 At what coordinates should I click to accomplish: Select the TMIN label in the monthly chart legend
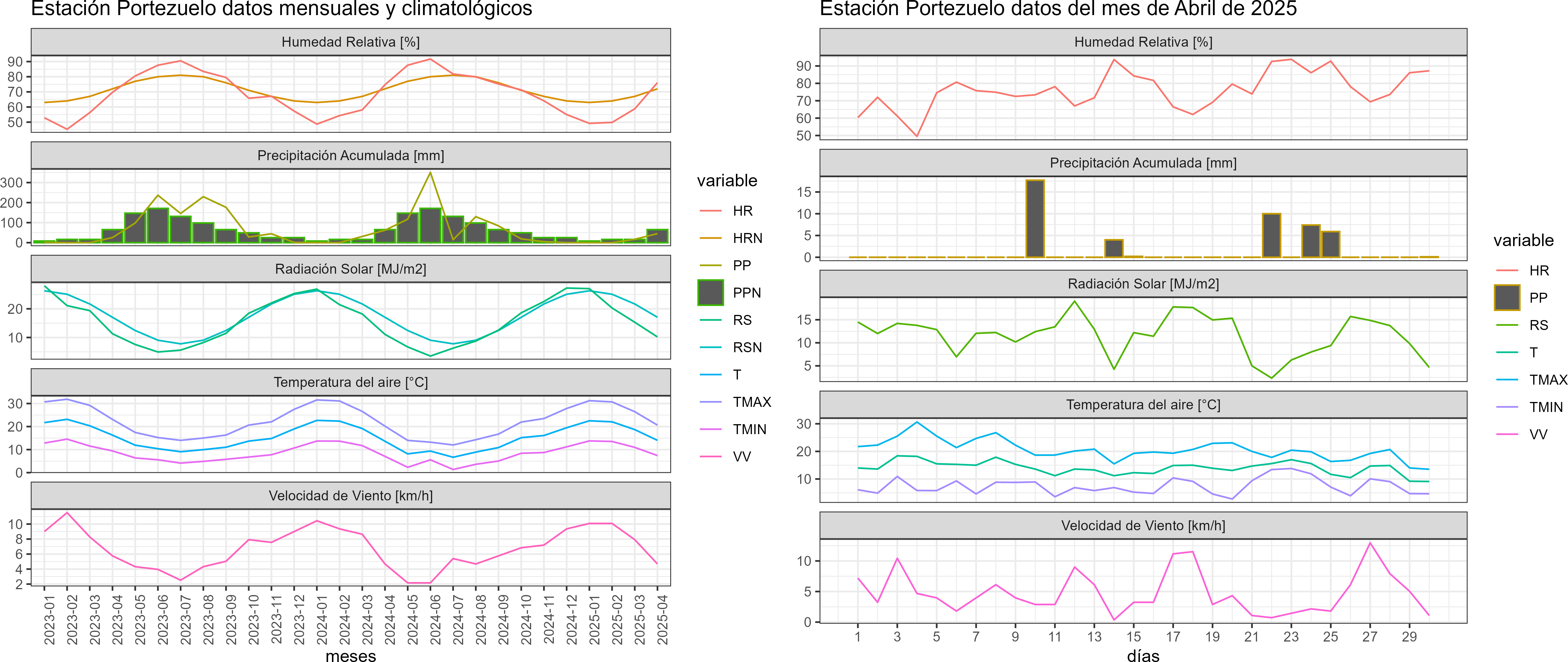point(749,430)
